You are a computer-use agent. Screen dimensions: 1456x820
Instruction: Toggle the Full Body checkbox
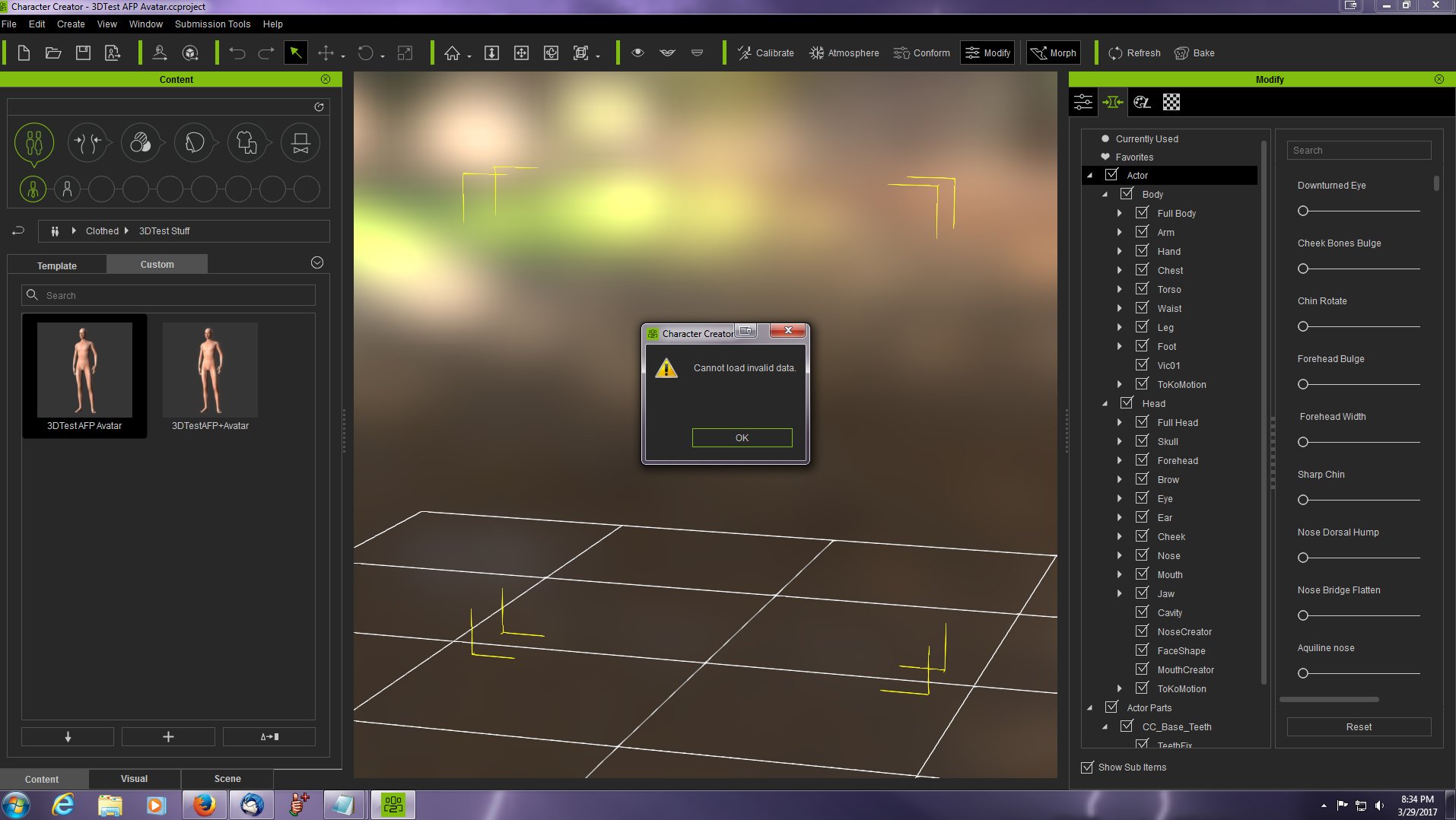(1142, 213)
